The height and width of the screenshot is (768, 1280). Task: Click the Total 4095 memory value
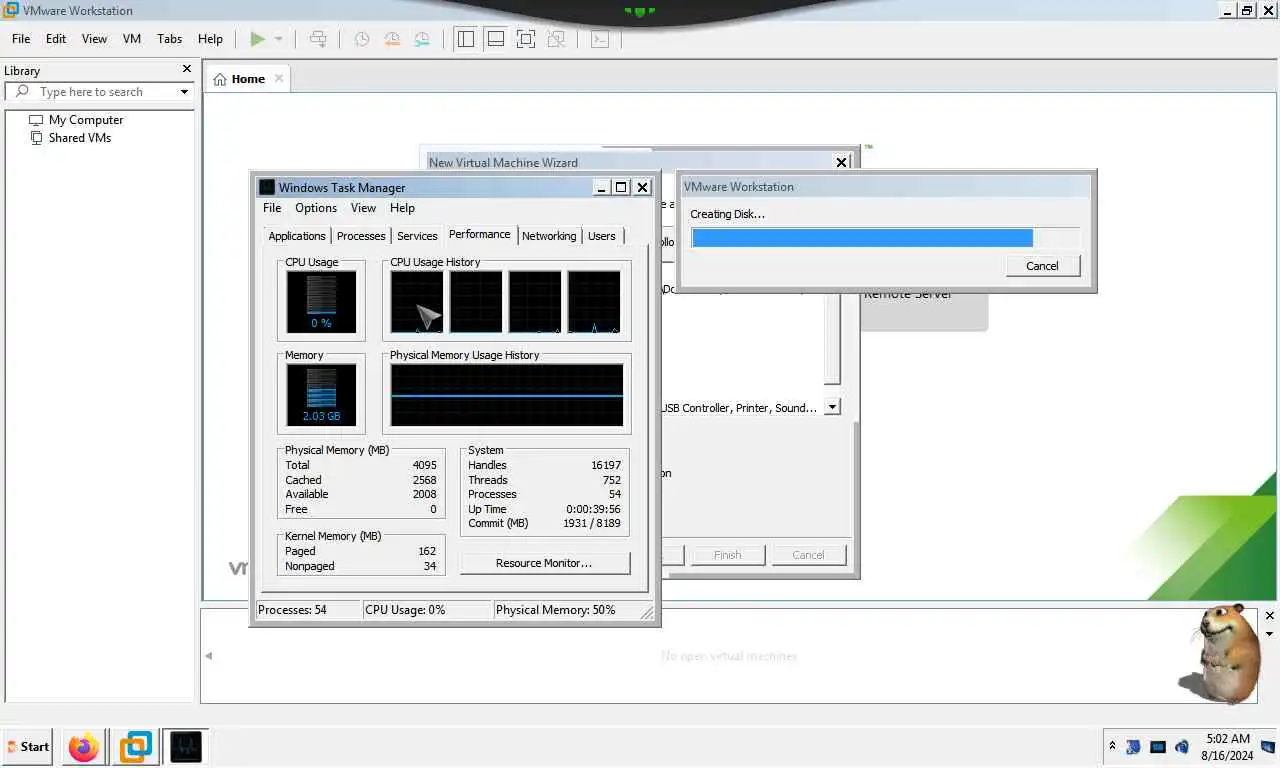point(424,465)
